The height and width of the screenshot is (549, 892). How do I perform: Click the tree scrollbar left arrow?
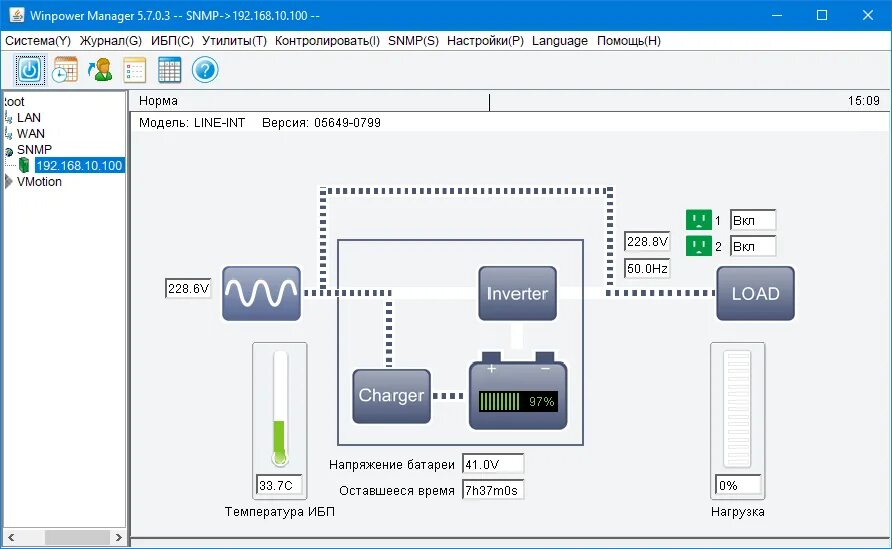[x=11, y=537]
